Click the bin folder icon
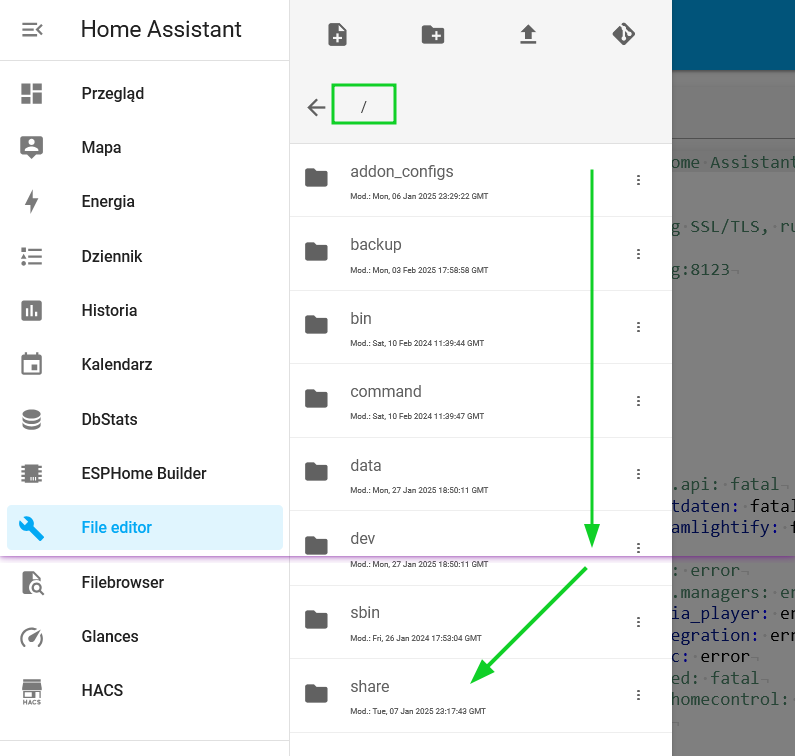Viewport: 795px width, 756px height. pos(316,325)
